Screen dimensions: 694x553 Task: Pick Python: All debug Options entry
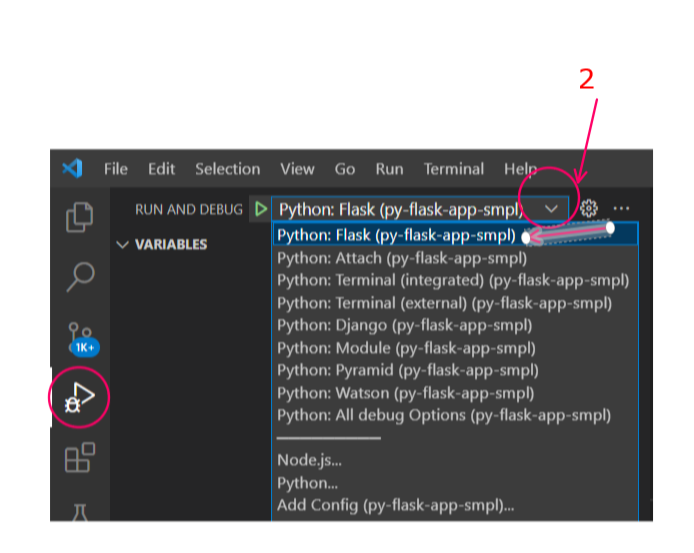[443, 415]
